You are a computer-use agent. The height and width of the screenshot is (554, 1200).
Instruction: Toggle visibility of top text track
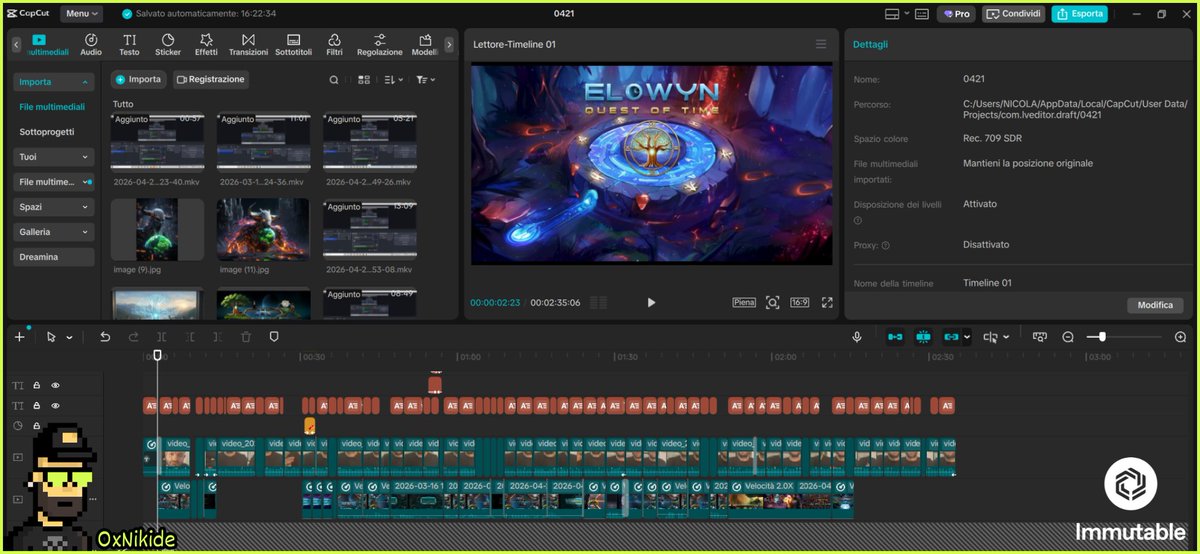click(x=56, y=385)
